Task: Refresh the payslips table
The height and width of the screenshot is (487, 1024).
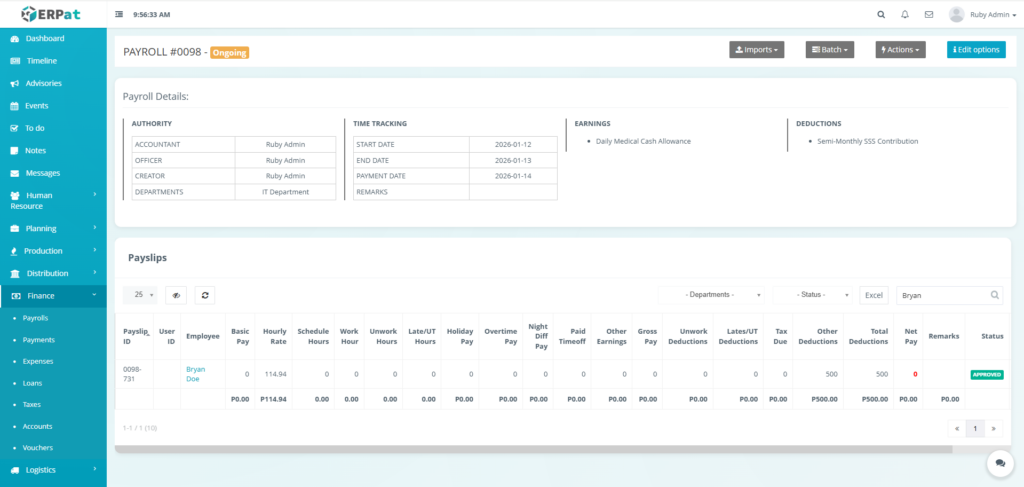Action: tap(204, 295)
